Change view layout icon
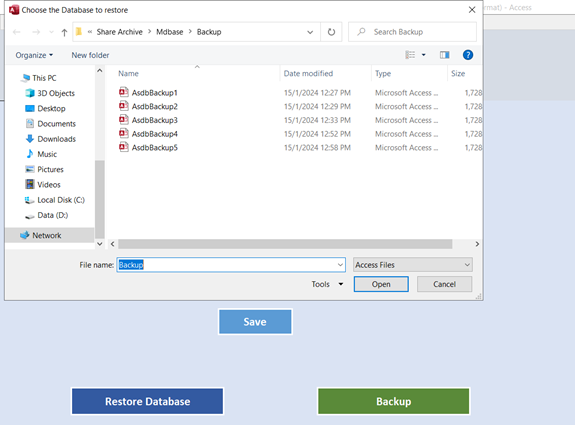 point(410,55)
